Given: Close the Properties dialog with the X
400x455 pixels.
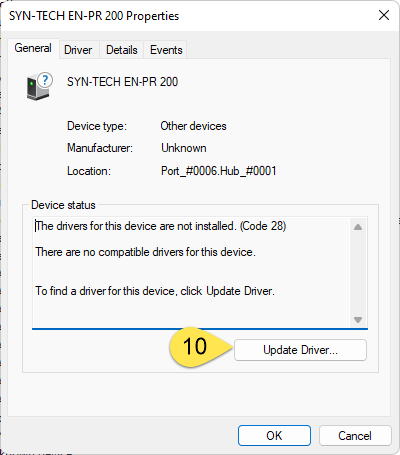Looking at the screenshot, I should [384, 15].
